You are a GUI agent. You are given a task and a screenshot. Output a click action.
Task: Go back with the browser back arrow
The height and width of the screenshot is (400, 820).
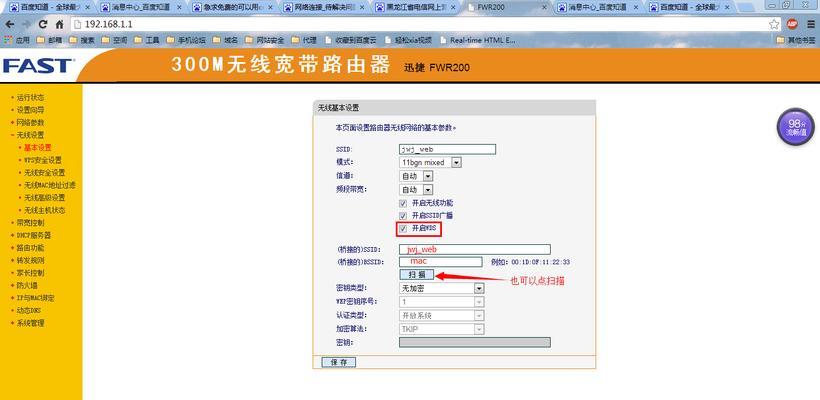[9, 25]
